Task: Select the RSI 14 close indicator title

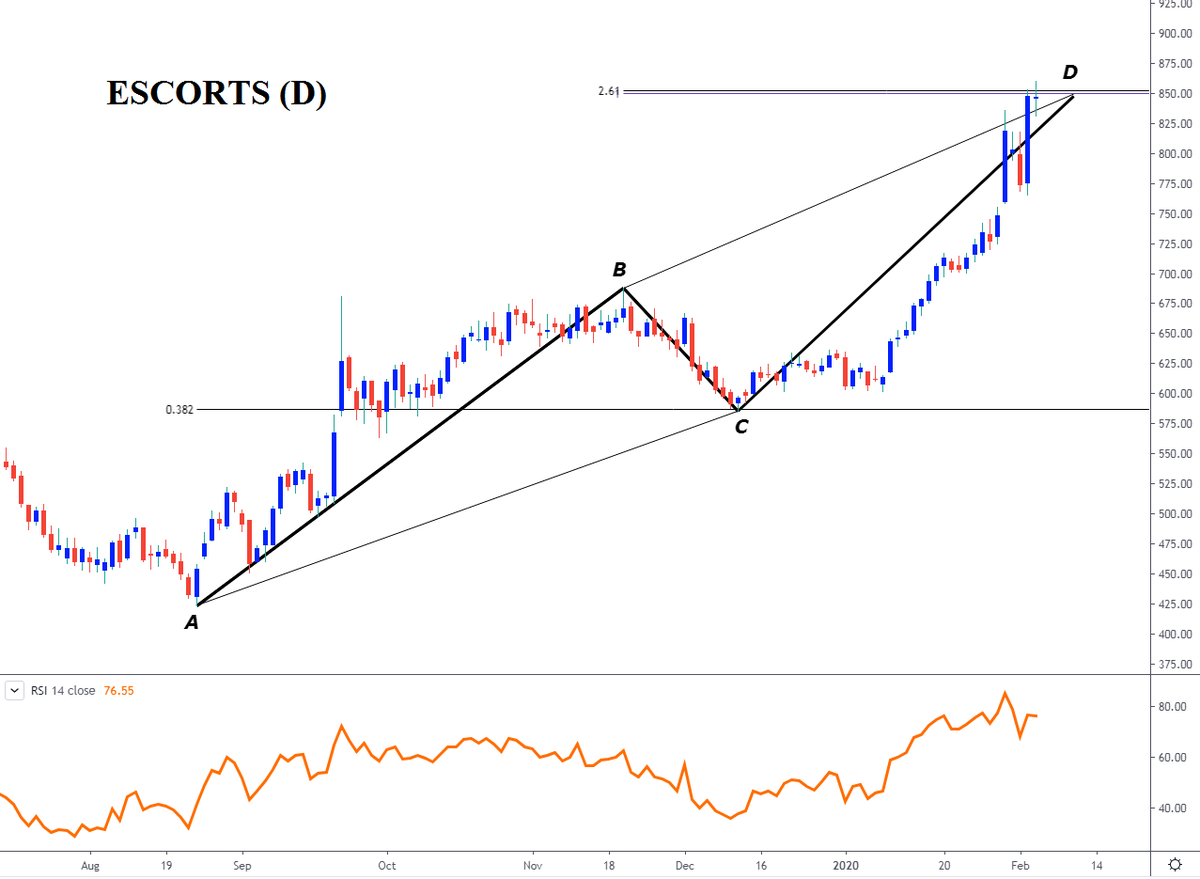Action: point(64,690)
